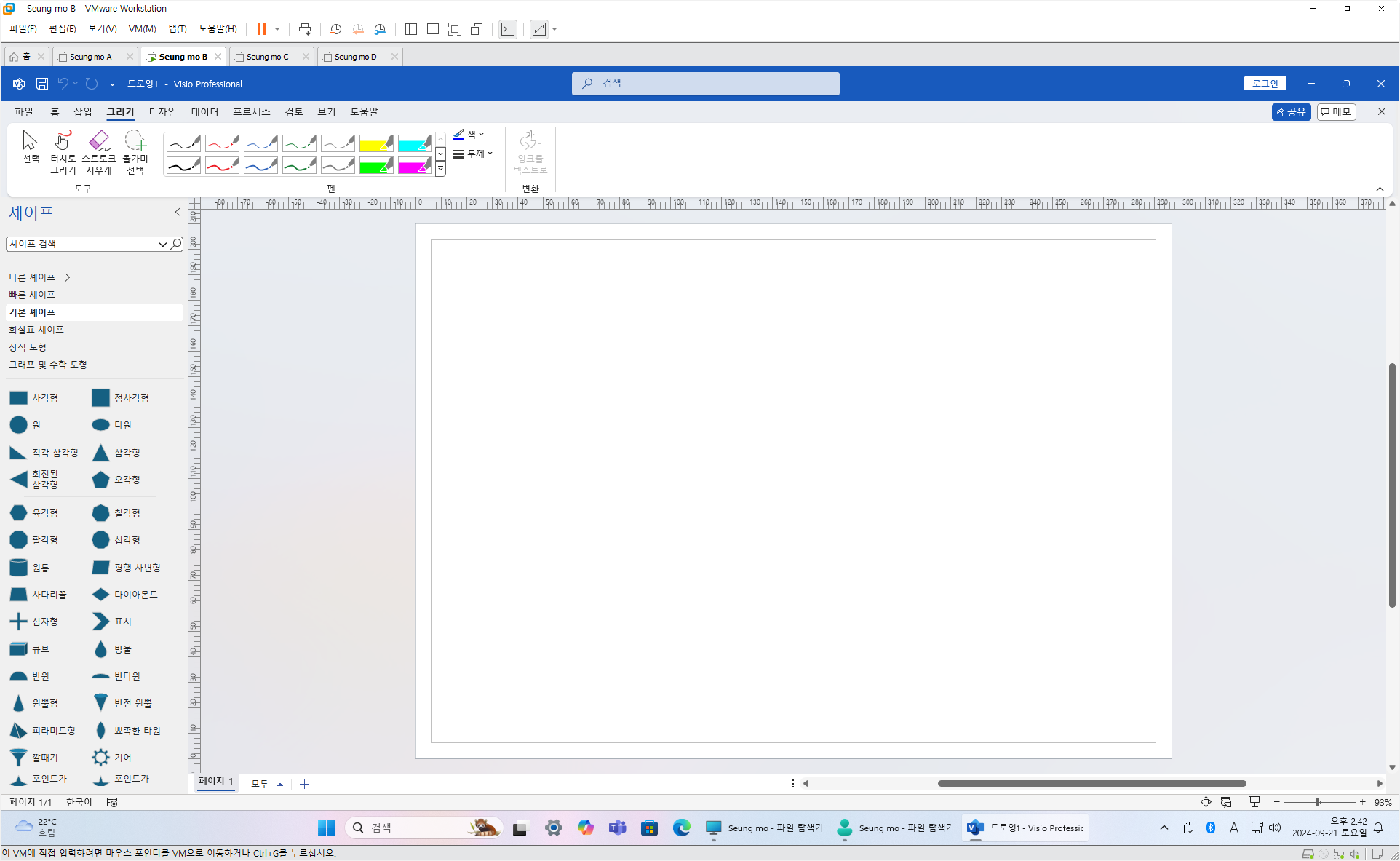Viewport: 1400px width, 861px height.
Task: Collapse the Shapes panel
Action: pyautogui.click(x=177, y=212)
